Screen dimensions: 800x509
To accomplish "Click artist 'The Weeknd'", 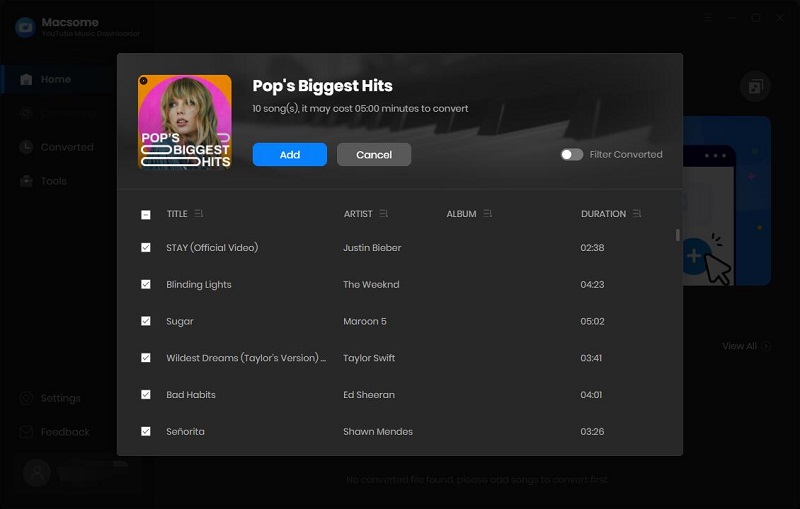I will coord(371,285).
